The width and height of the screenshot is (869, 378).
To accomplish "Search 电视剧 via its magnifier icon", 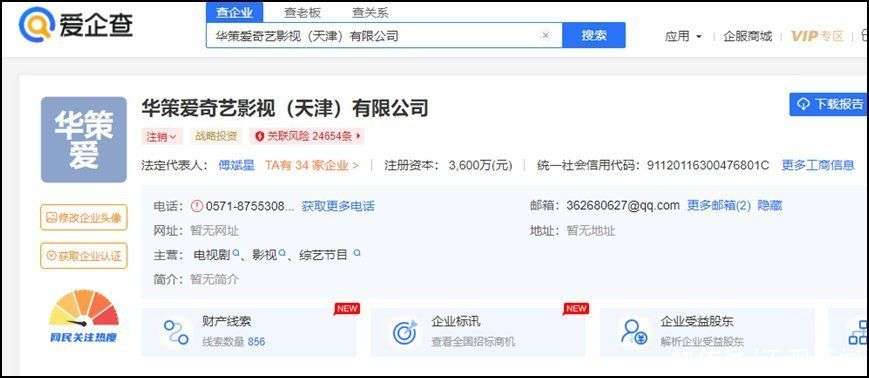I will [236, 253].
